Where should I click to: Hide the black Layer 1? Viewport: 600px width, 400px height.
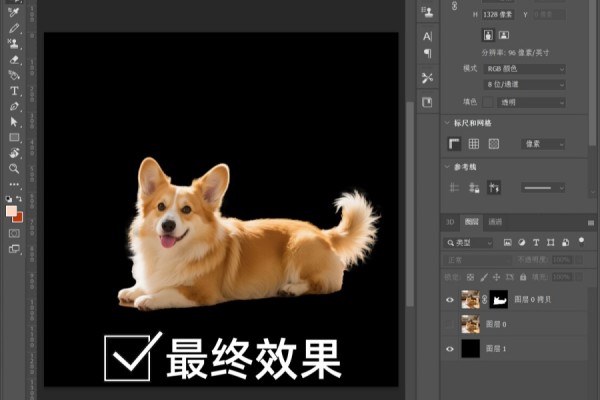pyautogui.click(x=450, y=349)
